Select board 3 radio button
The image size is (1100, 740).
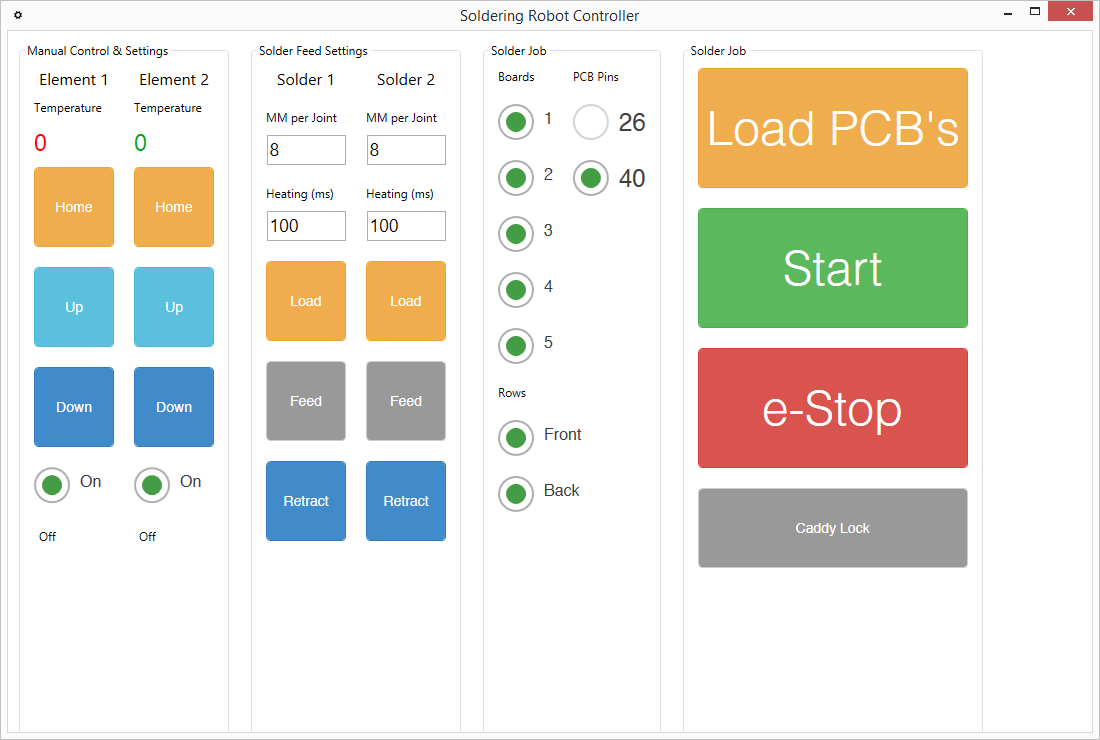516,234
